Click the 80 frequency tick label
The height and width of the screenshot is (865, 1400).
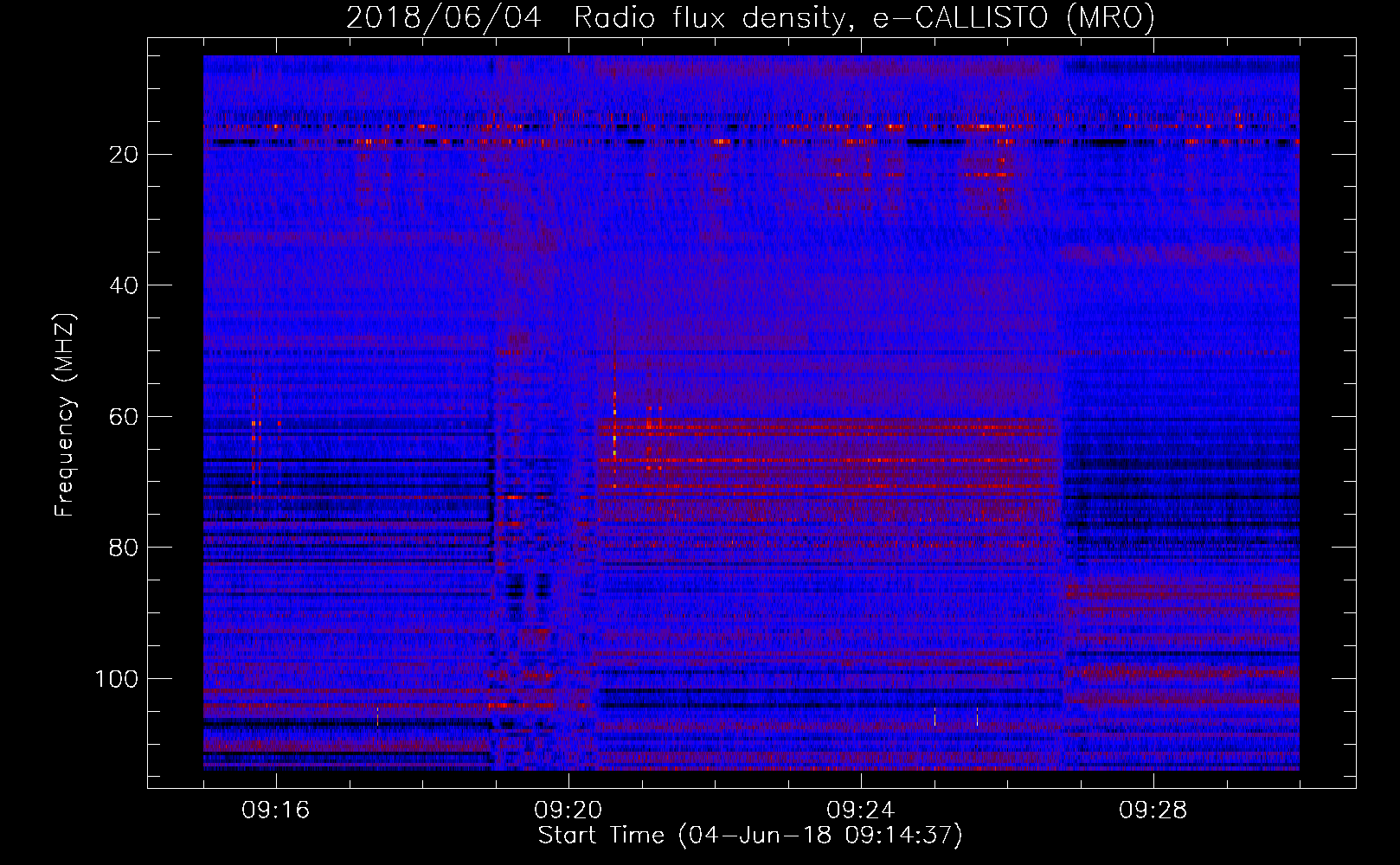(x=125, y=548)
